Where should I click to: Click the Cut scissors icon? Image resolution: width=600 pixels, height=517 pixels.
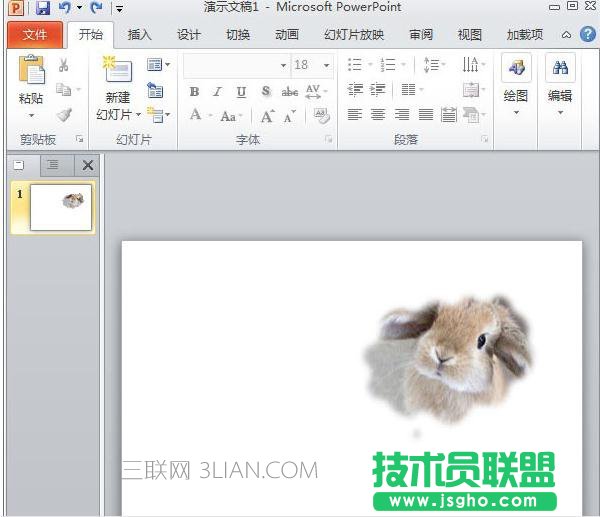[64, 65]
